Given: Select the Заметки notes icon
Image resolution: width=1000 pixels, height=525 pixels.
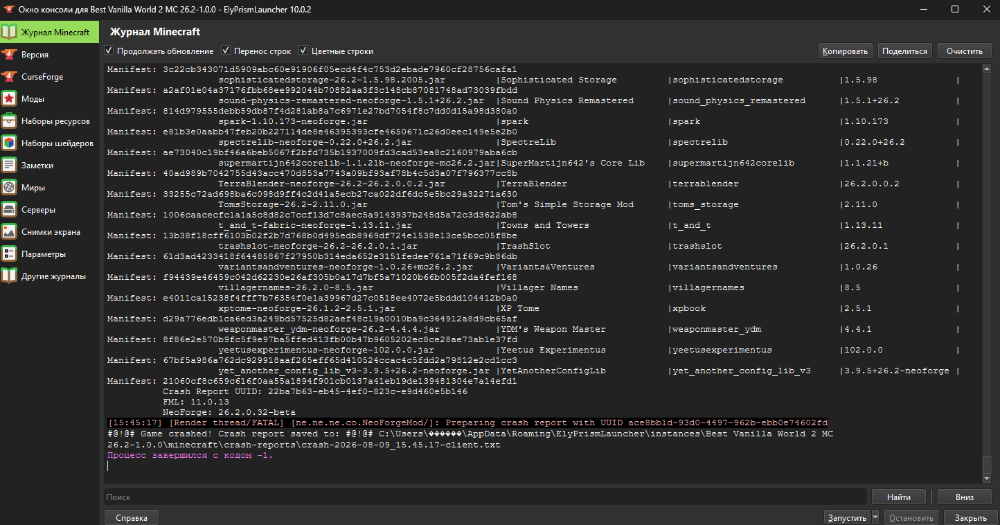Looking at the screenshot, I should click(9, 165).
